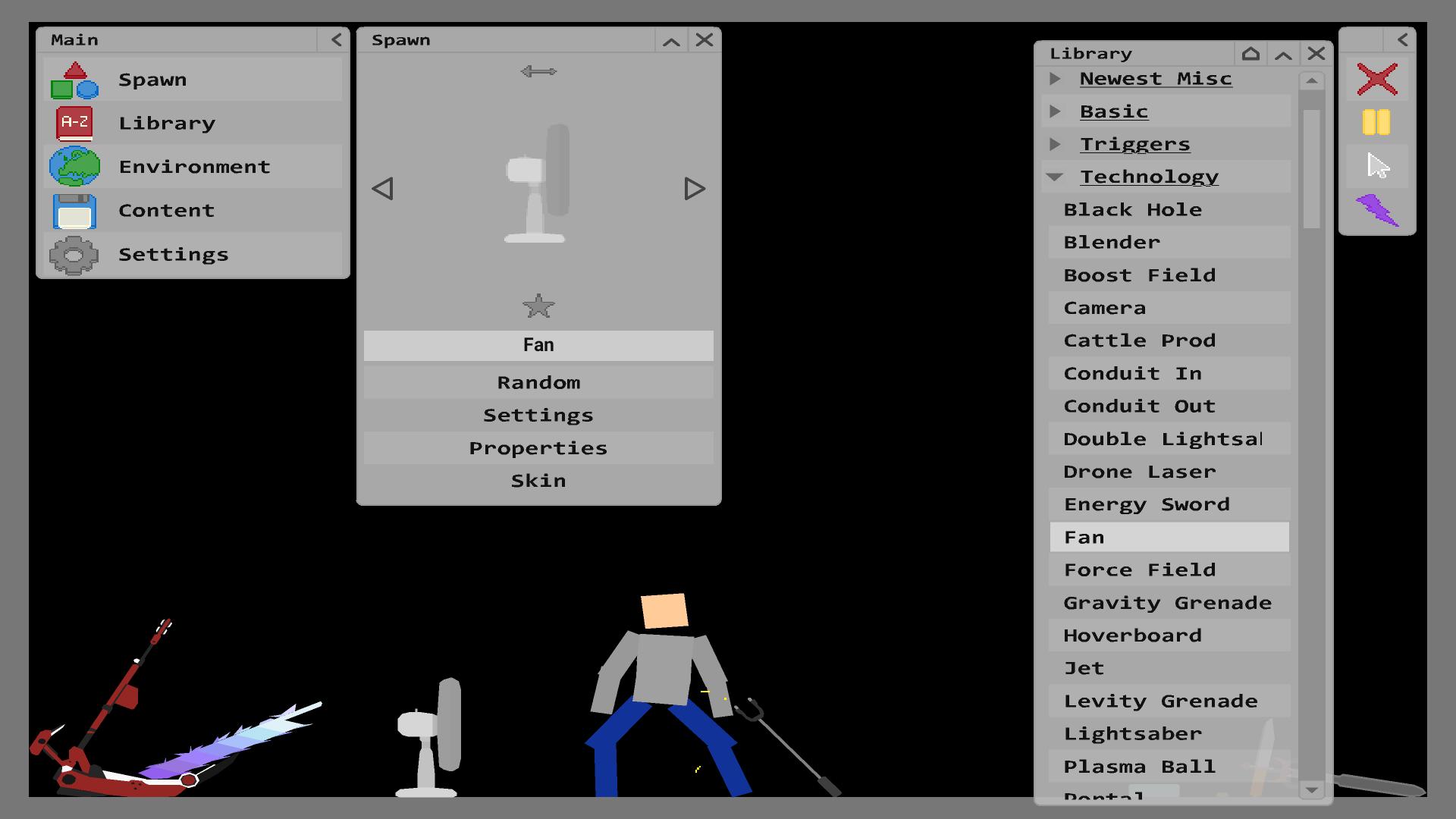The height and width of the screenshot is (819, 1456).
Task: Select the Settings gear icon
Action: [x=75, y=254]
